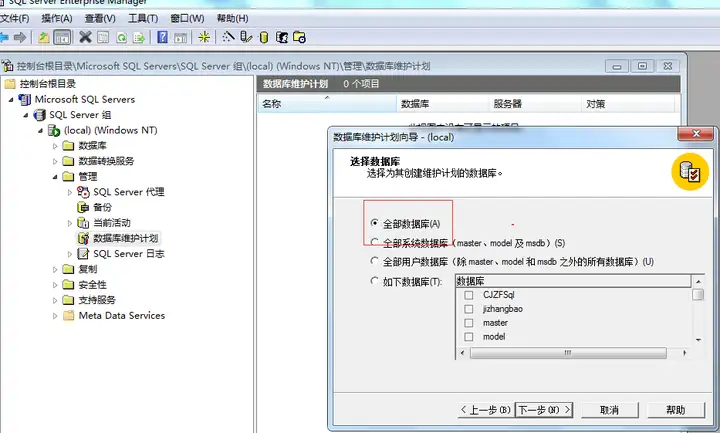
Task: Open the 操作(A) menu
Action: tap(57, 18)
